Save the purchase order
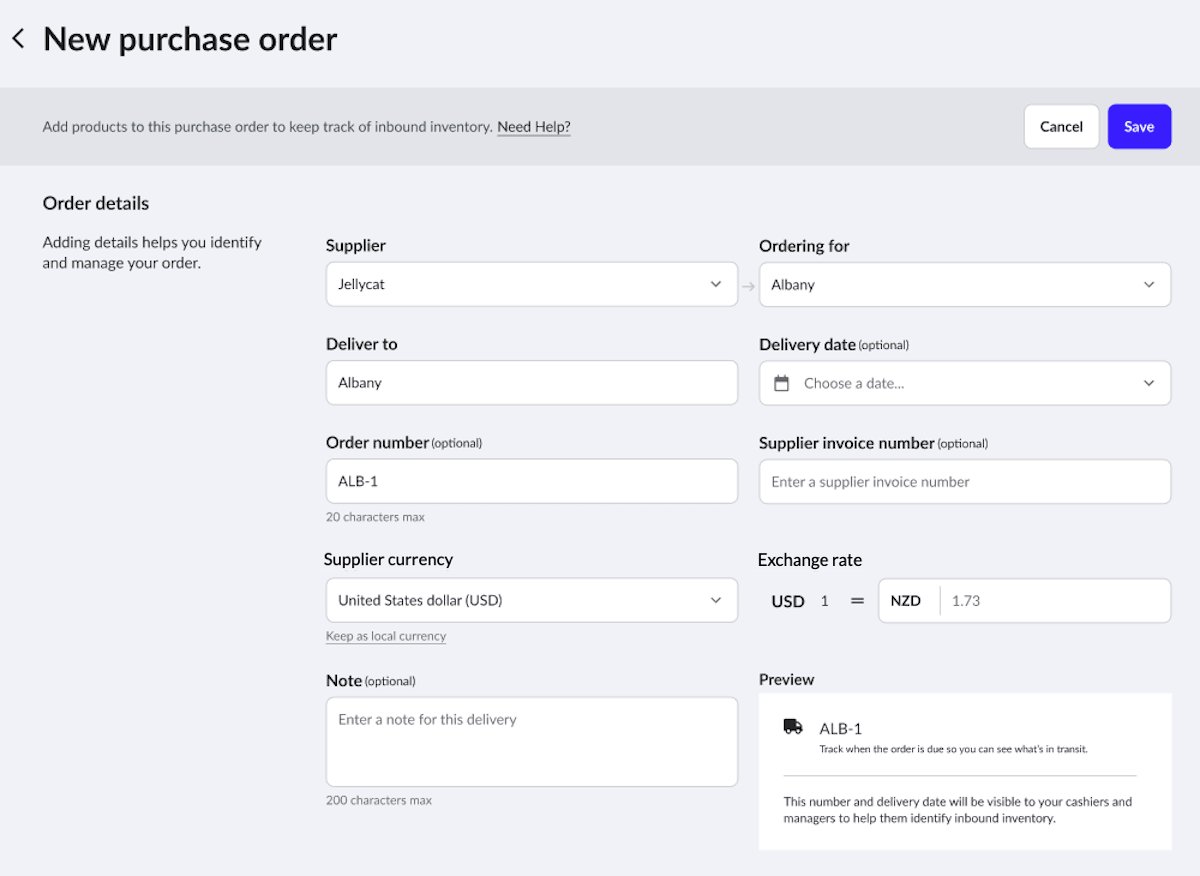The height and width of the screenshot is (876, 1200). coord(1139,127)
